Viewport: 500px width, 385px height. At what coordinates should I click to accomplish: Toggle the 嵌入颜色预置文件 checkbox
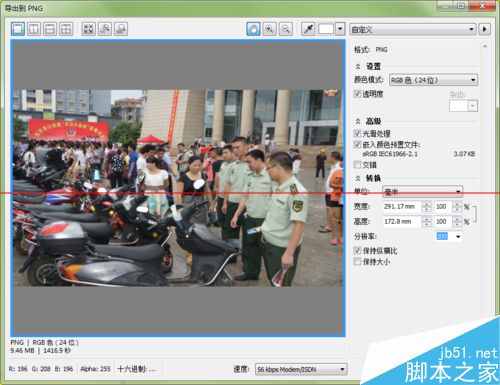(x=357, y=144)
